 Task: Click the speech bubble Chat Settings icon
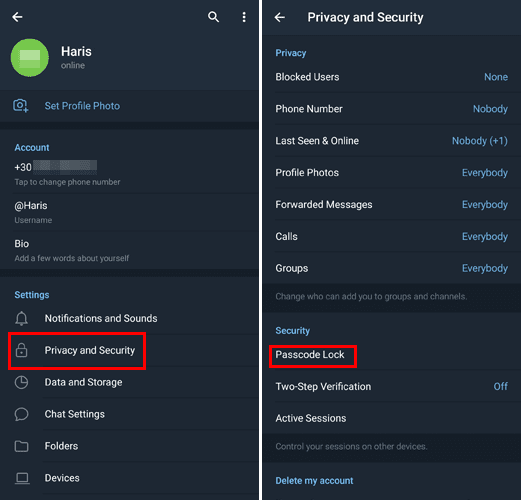click(21, 414)
